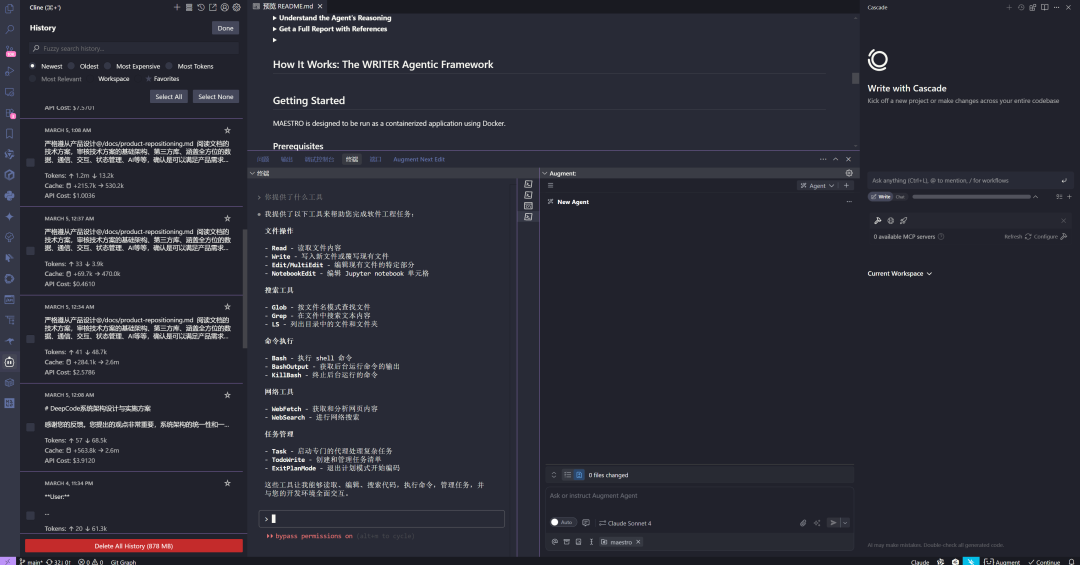1080x565 pixels.
Task: Check the March 5, 1:08 AM history item
Action: (30, 163)
